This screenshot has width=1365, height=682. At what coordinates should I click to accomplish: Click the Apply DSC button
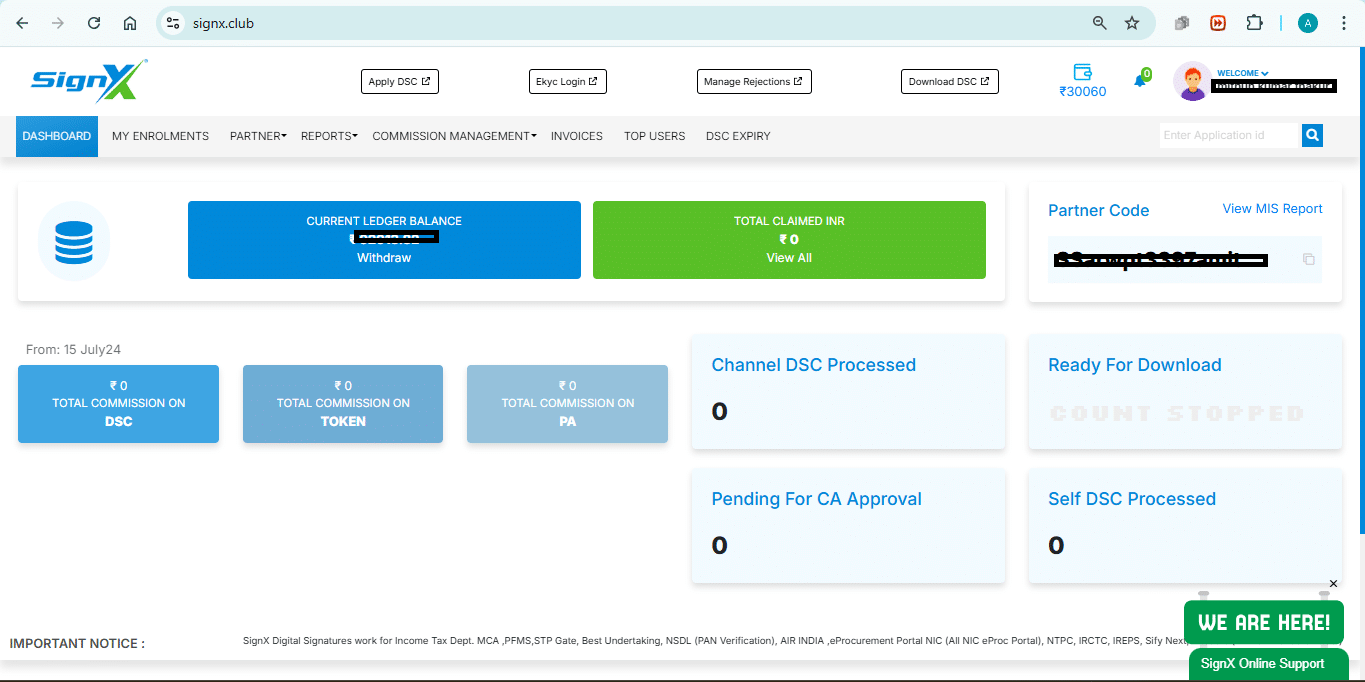click(399, 81)
